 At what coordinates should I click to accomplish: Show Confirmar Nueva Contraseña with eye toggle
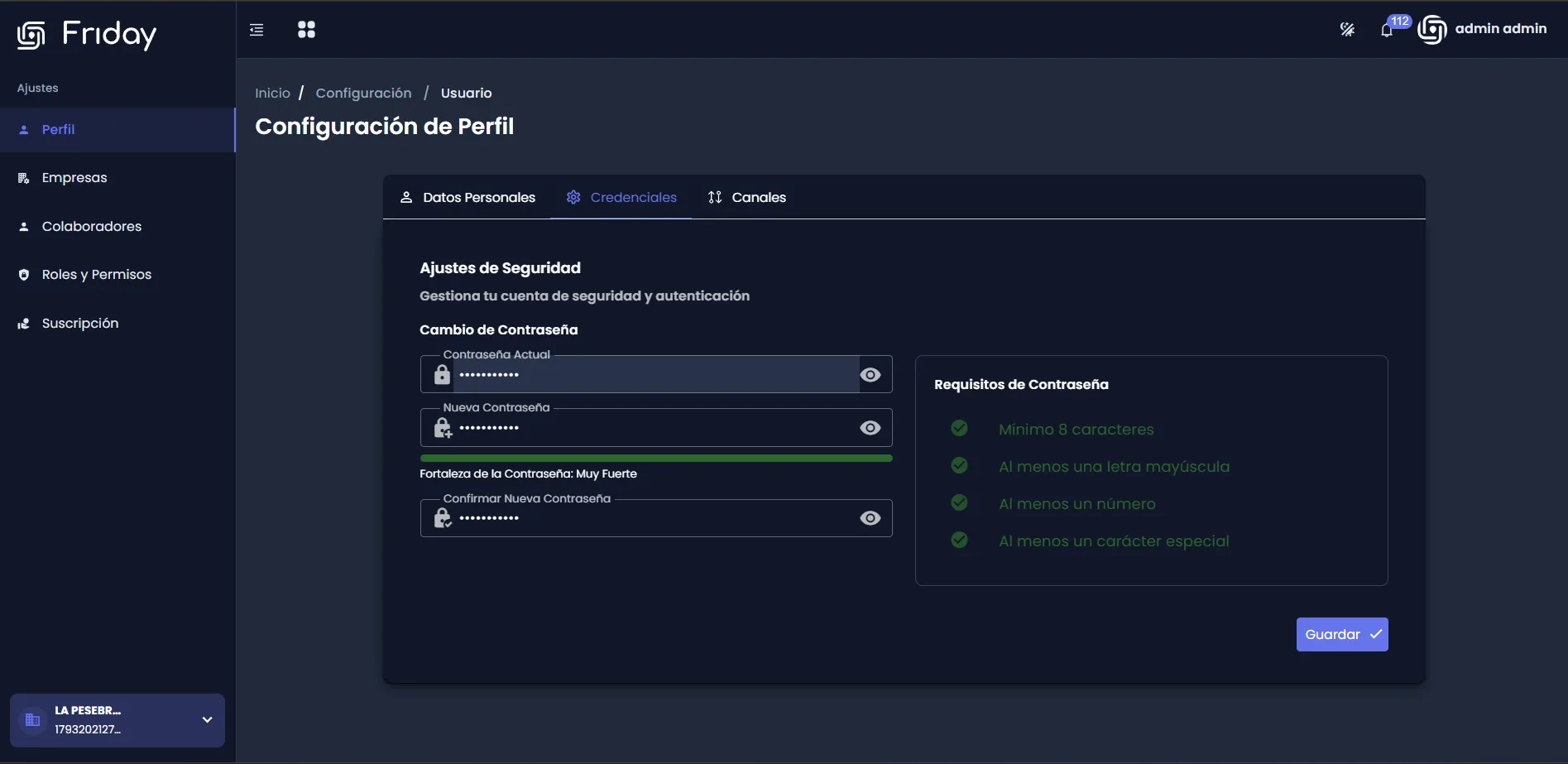pyautogui.click(x=870, y=518)
